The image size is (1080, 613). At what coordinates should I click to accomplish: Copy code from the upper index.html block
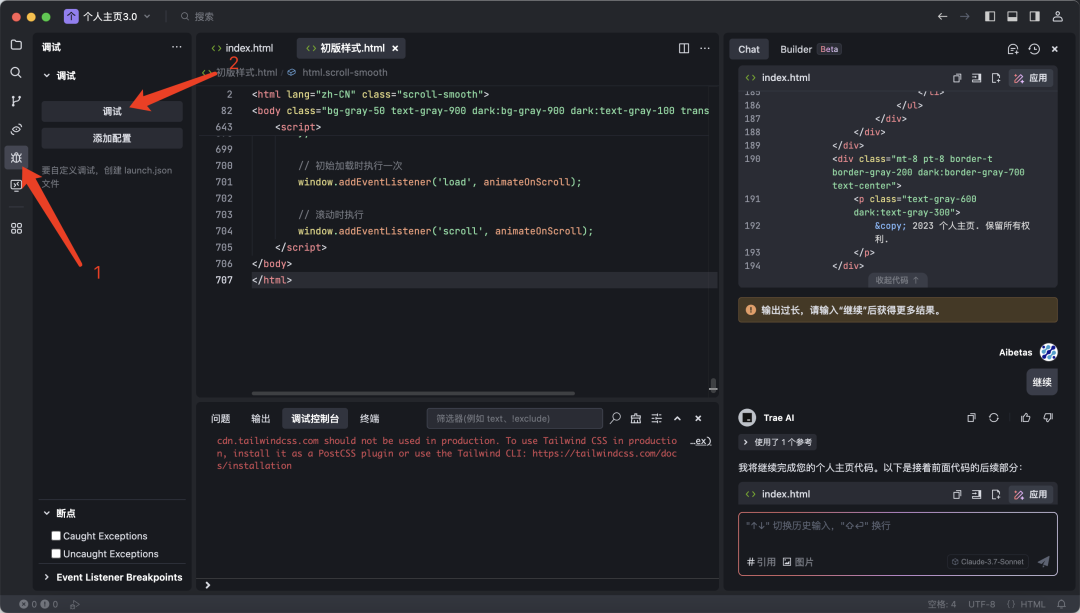[957, 78]
